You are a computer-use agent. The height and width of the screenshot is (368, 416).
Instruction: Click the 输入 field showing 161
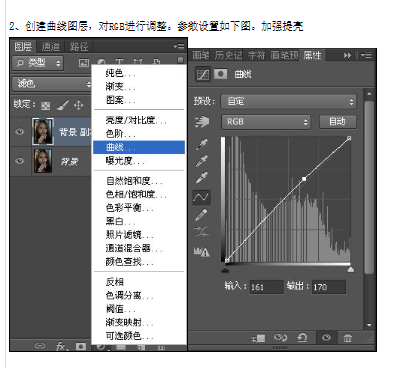266,287
